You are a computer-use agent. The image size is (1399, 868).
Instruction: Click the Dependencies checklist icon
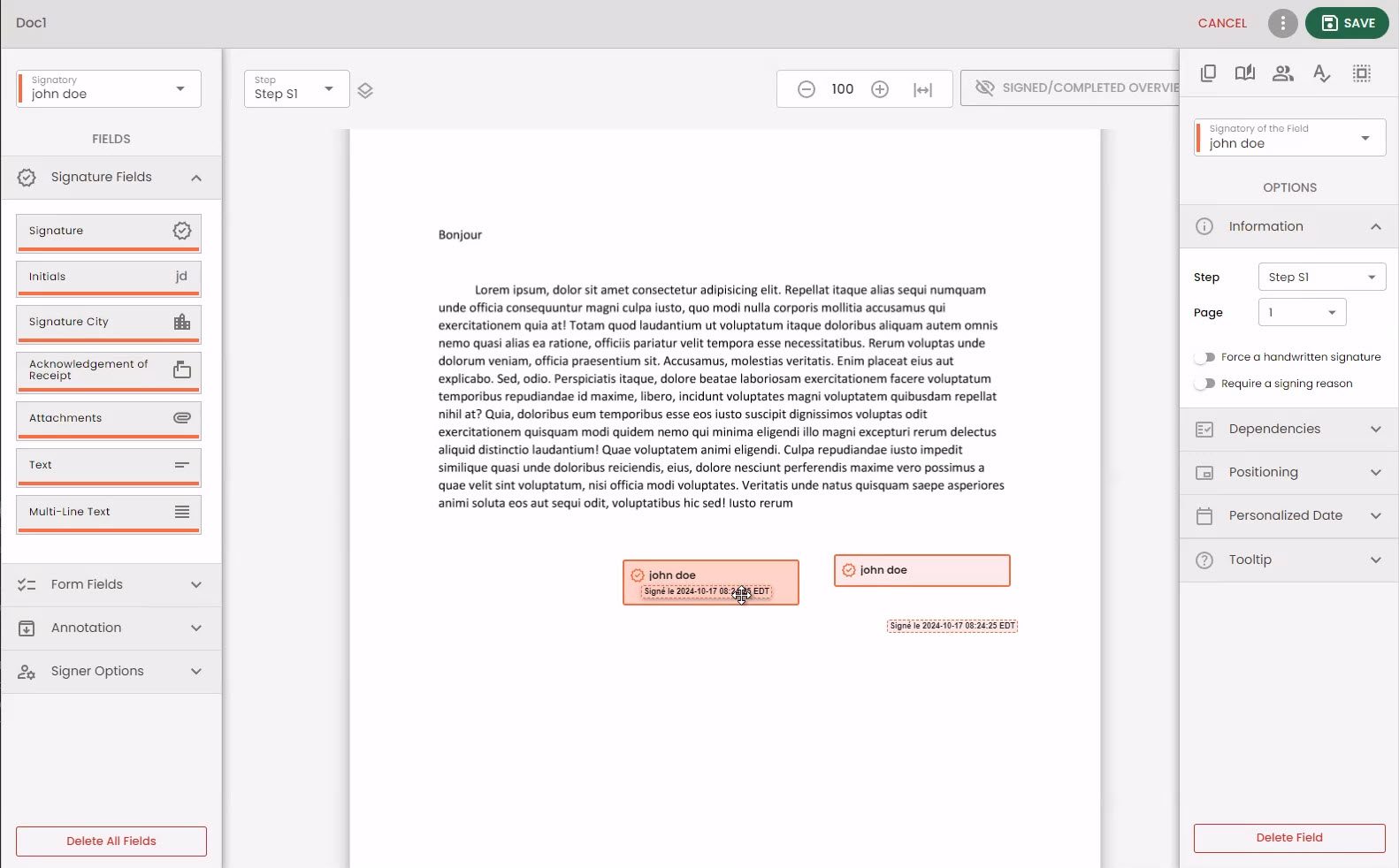1204,429
